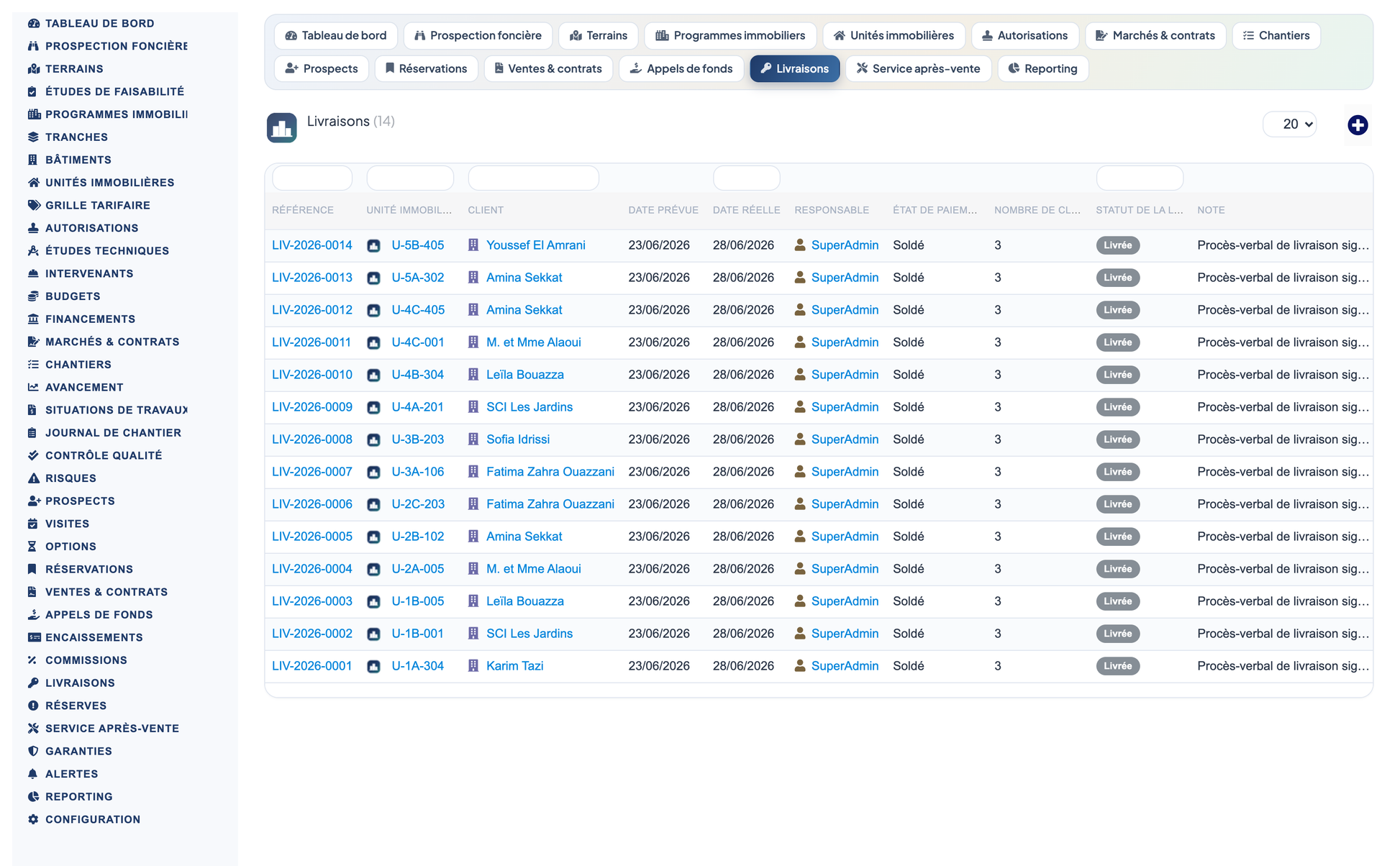Open the page size dropdown showing 20
This screenshot has width=1400, height=866.
tap(1289, 124)
